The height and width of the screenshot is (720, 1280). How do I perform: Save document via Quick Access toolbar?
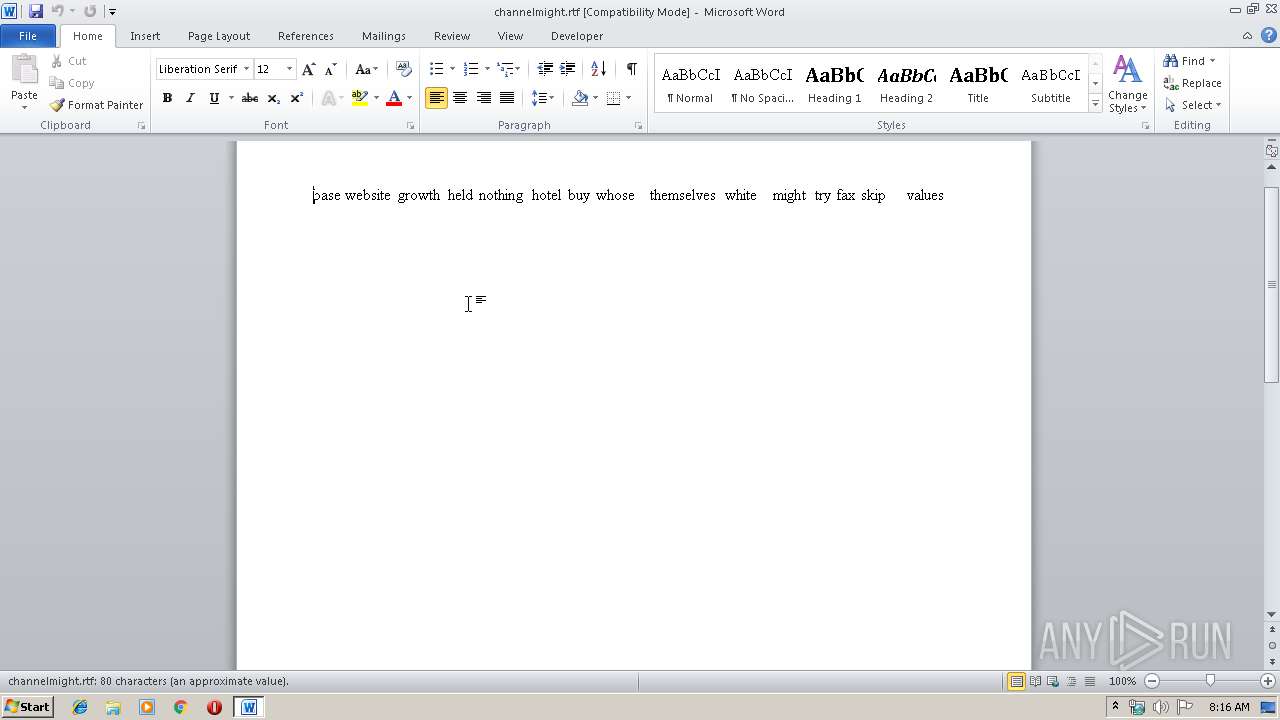tap(36, 11)
